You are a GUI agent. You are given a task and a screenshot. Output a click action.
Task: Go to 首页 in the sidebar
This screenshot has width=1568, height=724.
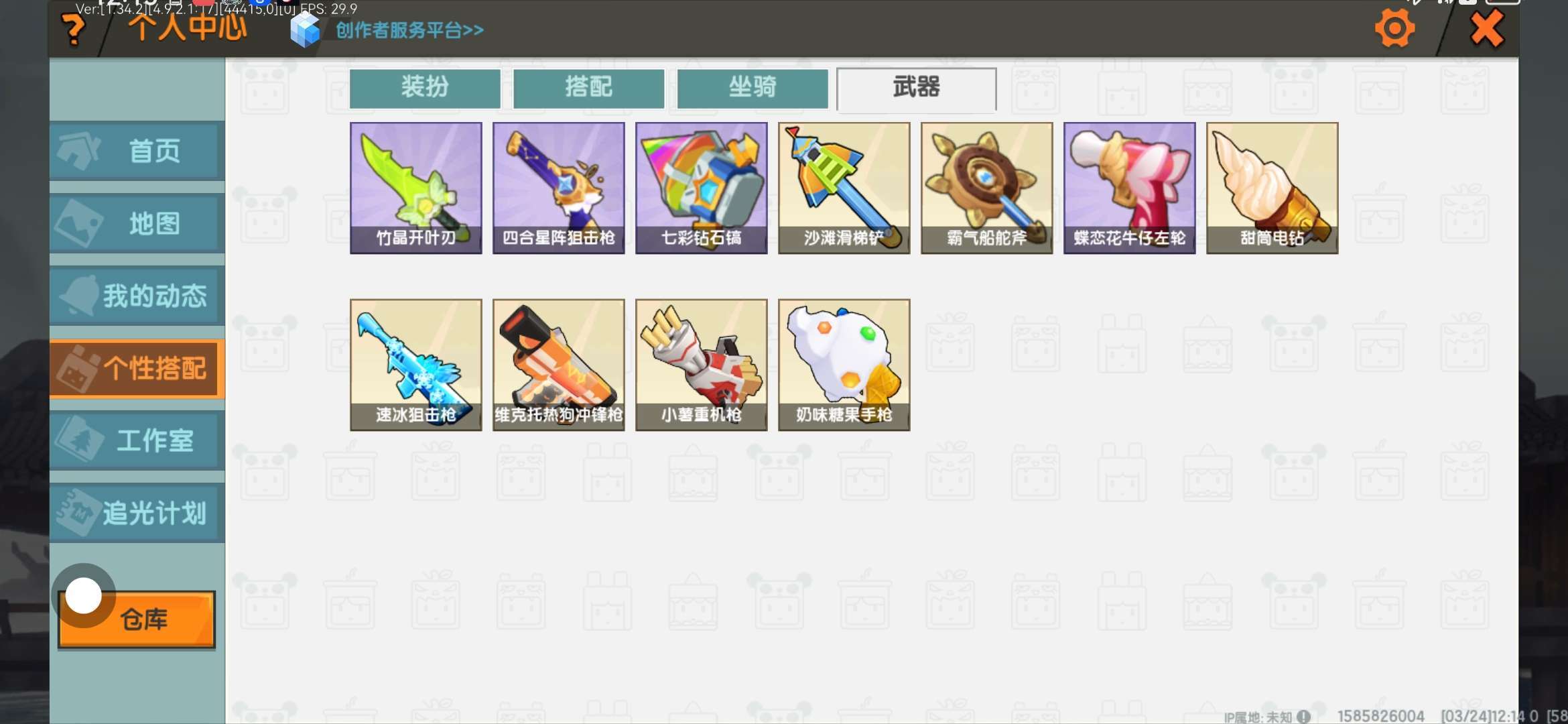point(137,151)
